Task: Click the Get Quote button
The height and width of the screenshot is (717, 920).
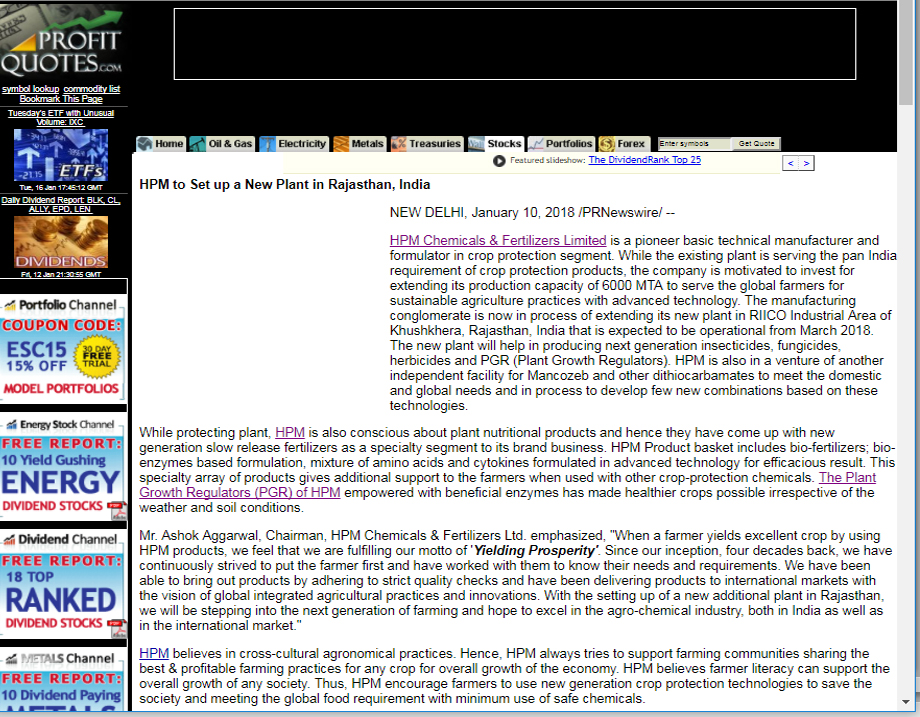Action: tap(756, 144)
